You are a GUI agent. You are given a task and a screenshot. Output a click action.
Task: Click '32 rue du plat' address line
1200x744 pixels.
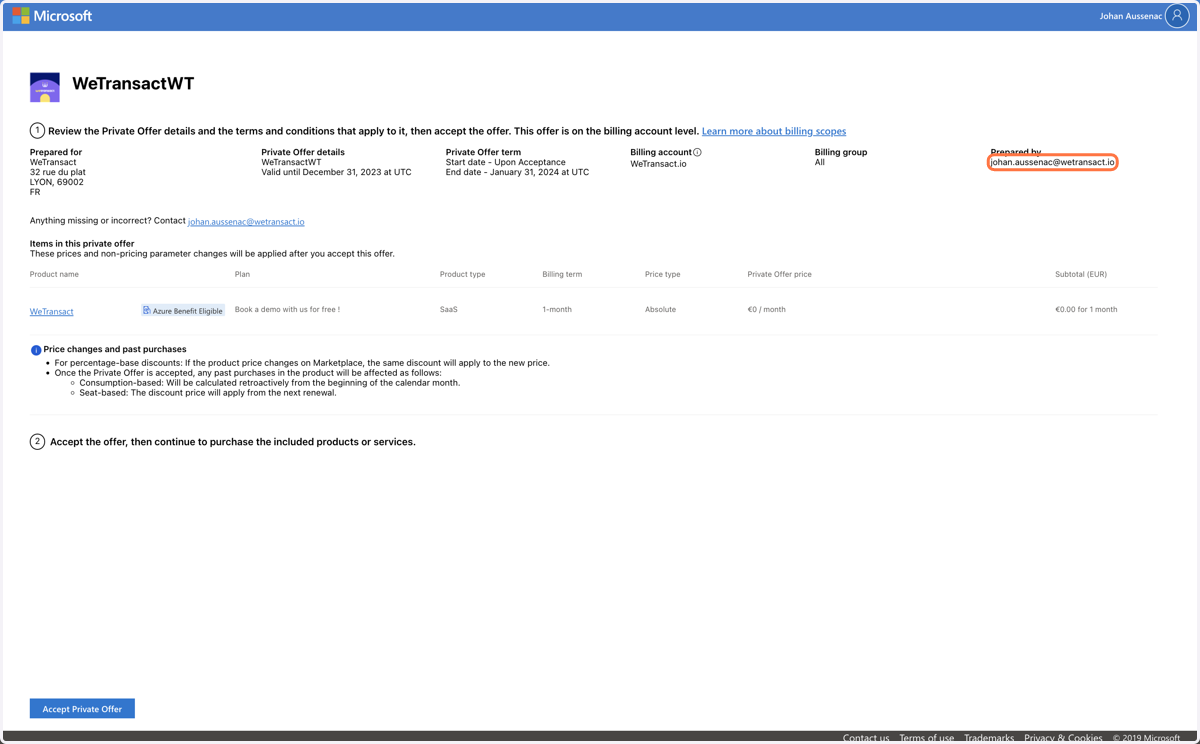(x=58, y=172)
